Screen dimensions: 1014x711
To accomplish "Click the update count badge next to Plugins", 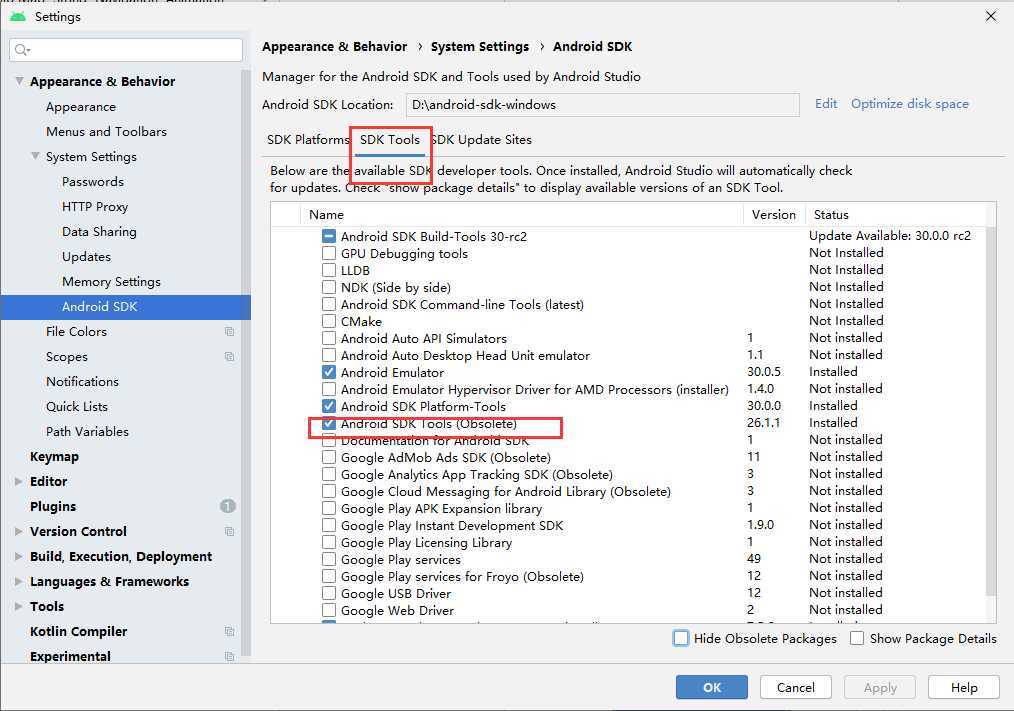I will click(228, 506).
